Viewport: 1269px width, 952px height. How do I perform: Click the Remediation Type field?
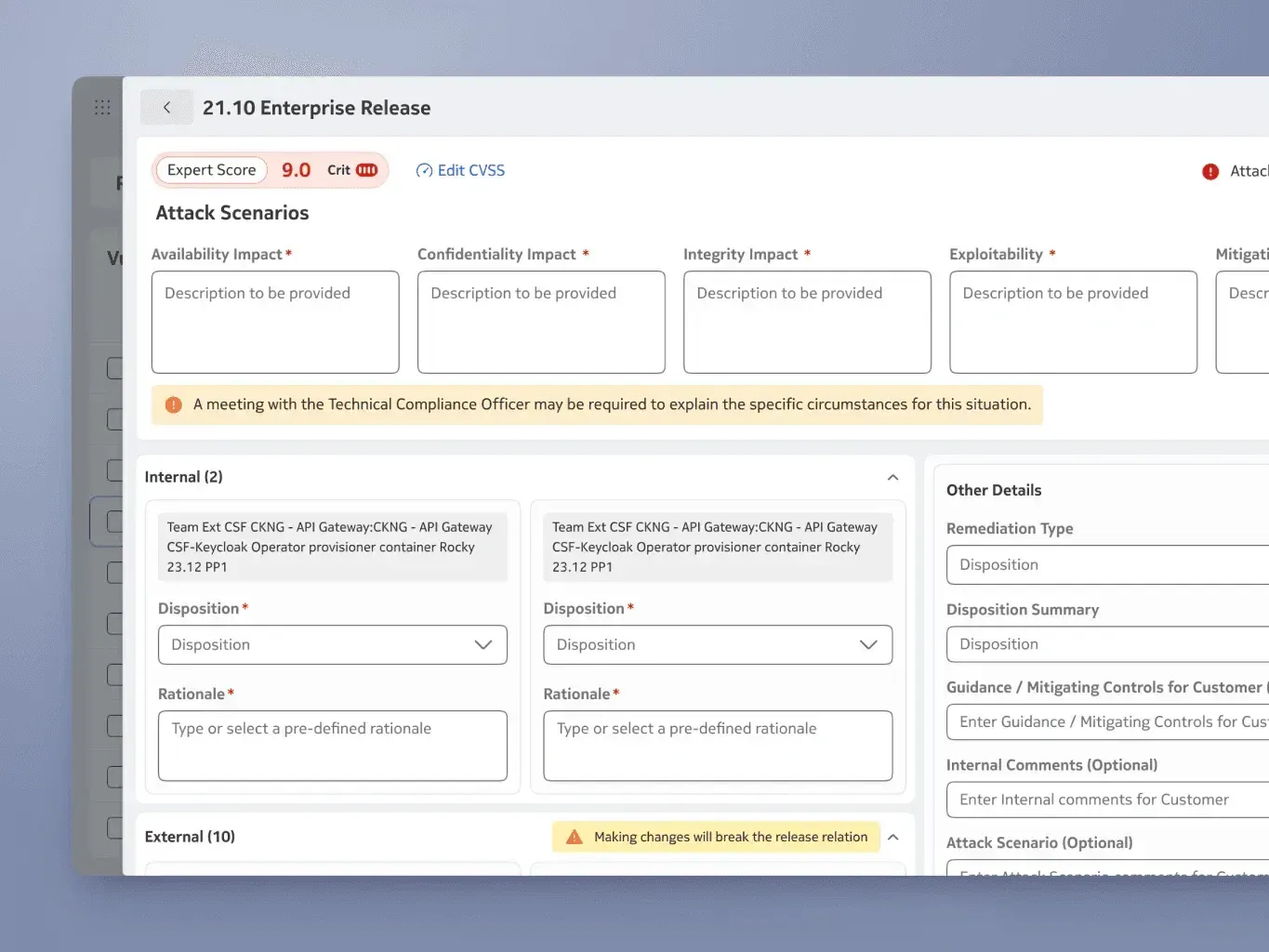pos(1108,565)
